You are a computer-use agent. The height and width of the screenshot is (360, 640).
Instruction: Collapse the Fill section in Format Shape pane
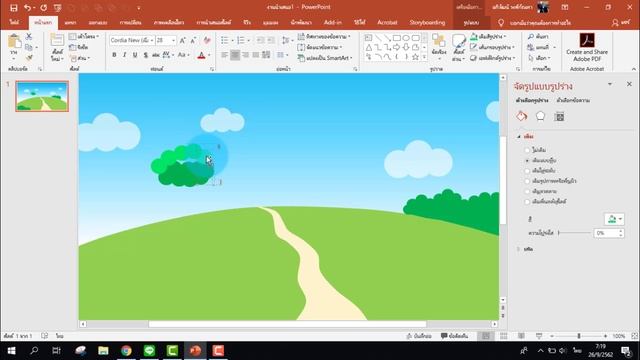[519, 137]
